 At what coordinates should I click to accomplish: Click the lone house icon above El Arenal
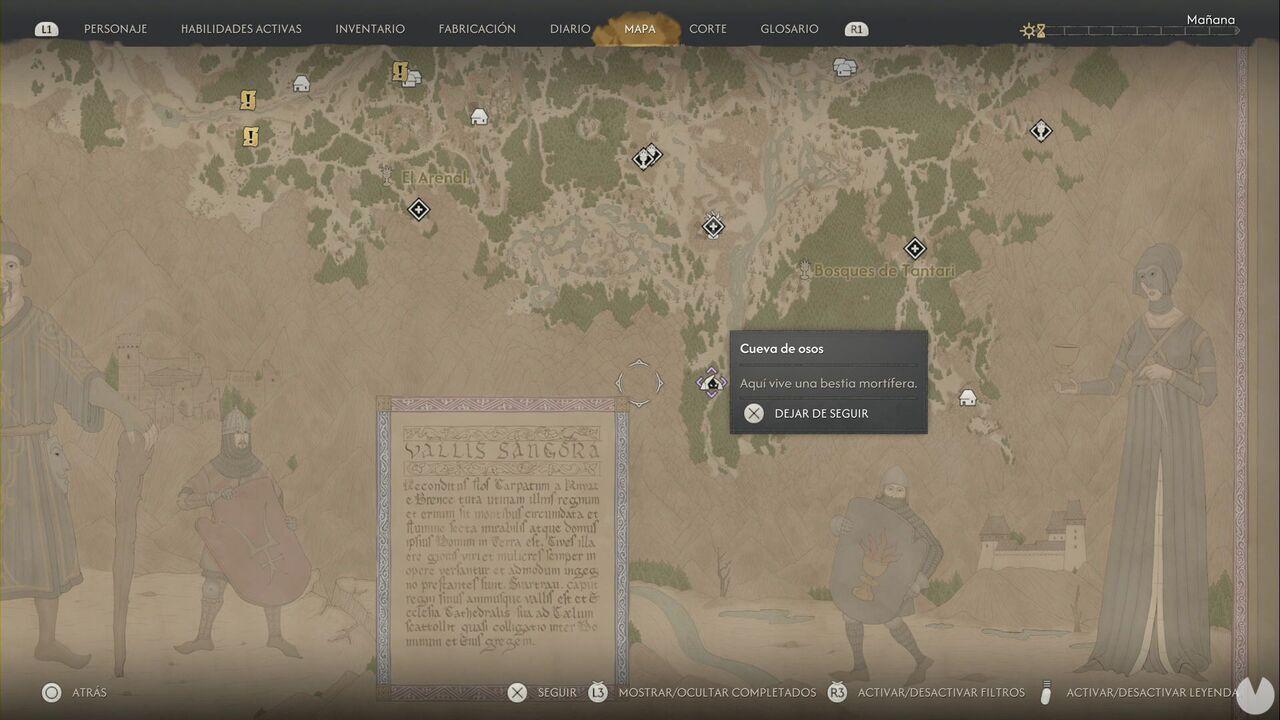point(479,116)
